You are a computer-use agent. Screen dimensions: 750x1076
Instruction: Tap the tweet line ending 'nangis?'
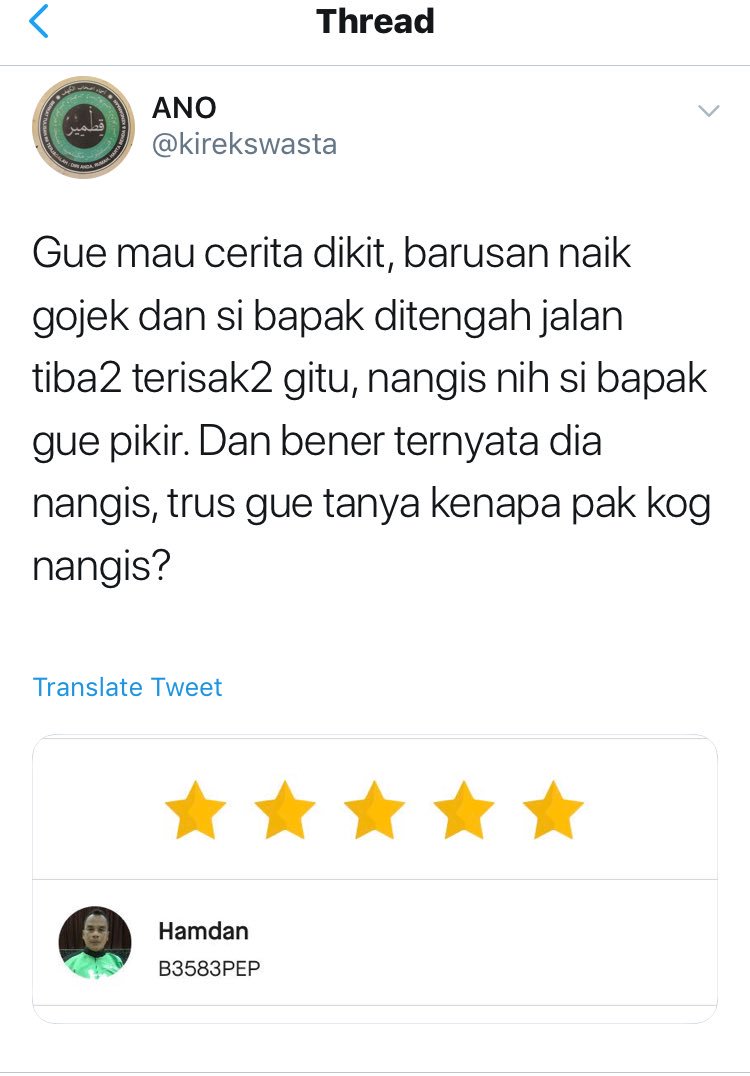click(x=101, y=567)
